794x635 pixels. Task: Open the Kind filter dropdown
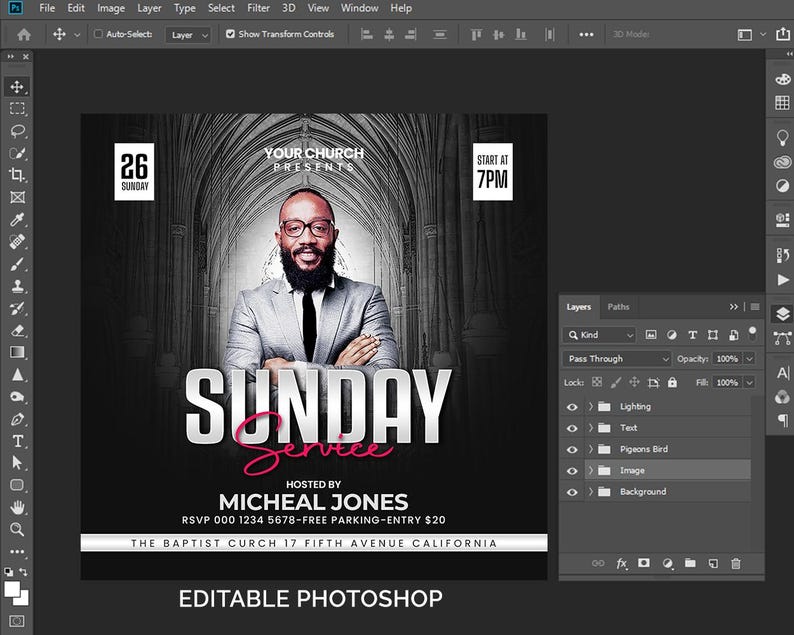599,335
